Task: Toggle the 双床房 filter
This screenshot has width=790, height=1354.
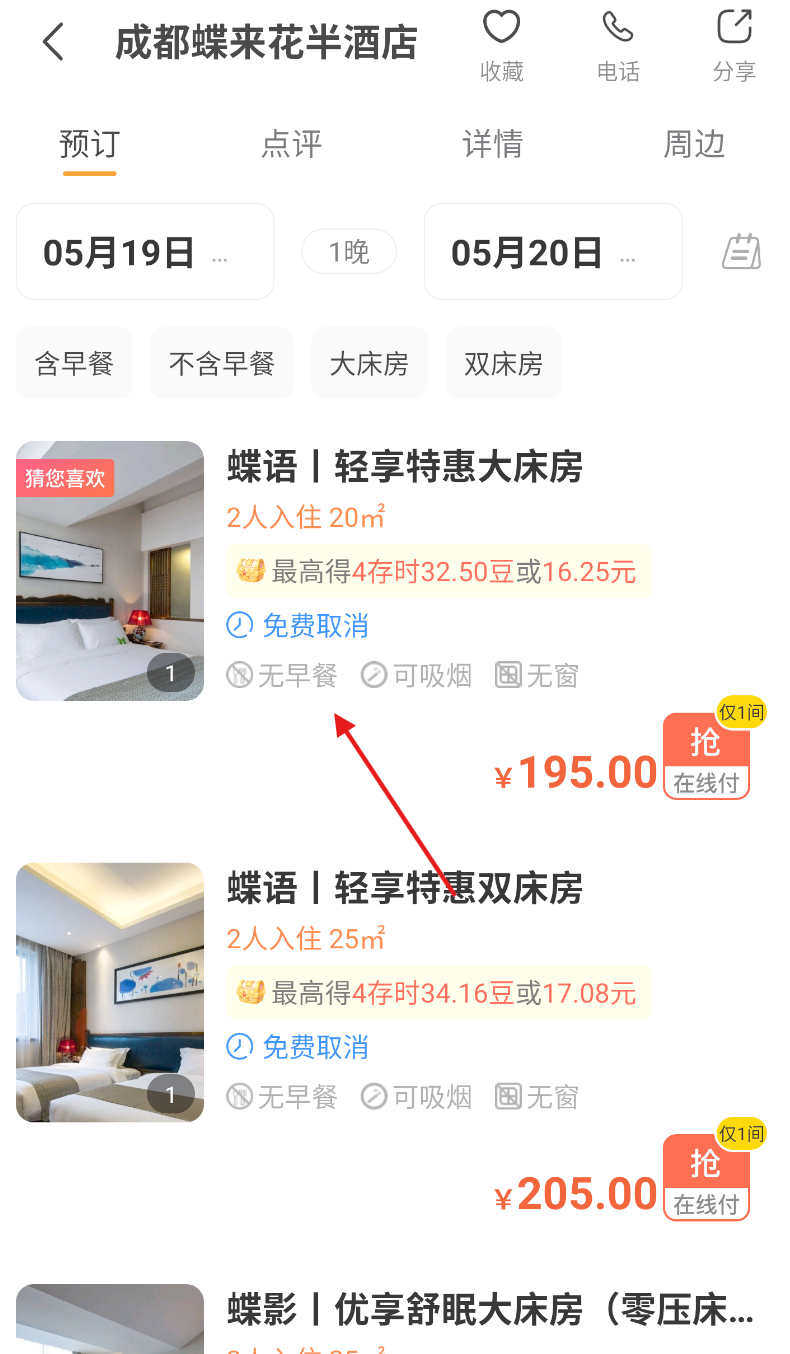Action: click(x=504, y=363)
